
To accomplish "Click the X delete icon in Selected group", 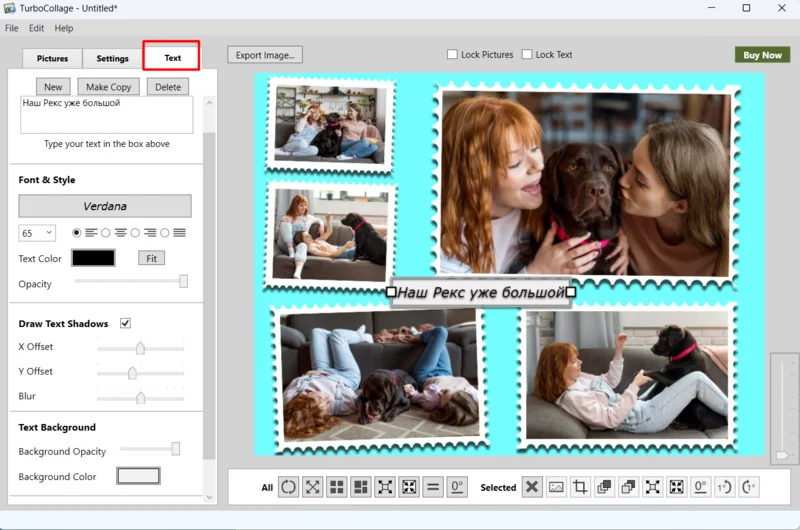I will tap(532, 487).
